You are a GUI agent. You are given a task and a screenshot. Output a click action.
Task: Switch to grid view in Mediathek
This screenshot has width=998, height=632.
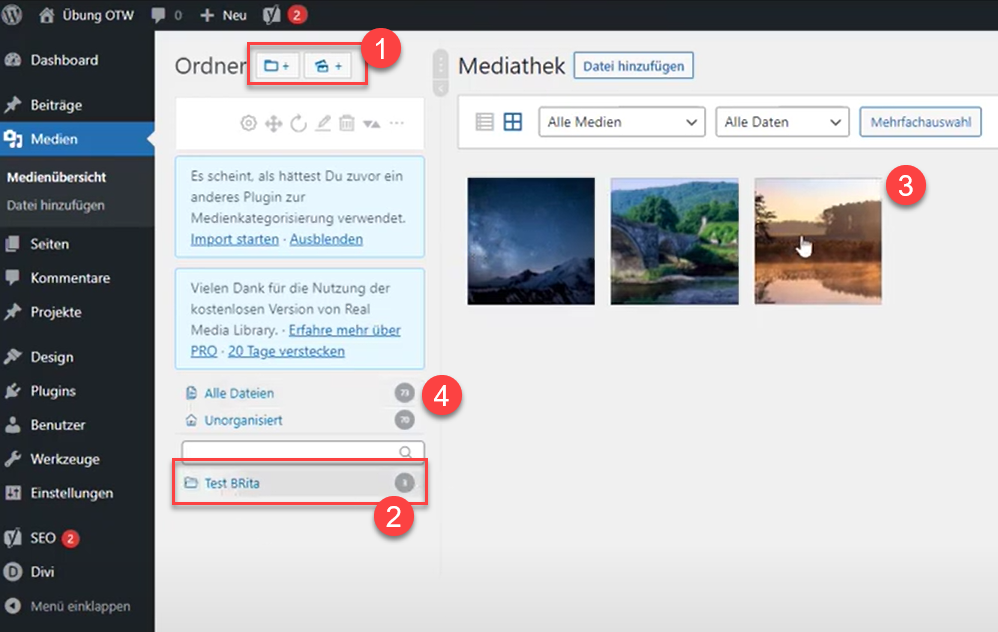click(x=513, y=122)
